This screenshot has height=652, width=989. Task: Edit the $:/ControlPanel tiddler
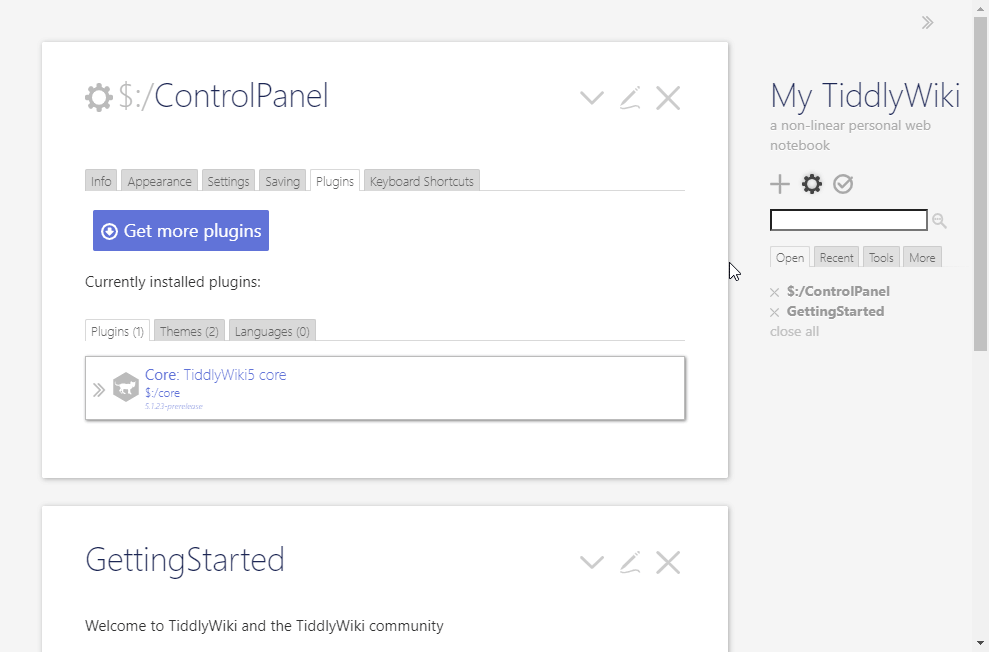pos(630,98)
